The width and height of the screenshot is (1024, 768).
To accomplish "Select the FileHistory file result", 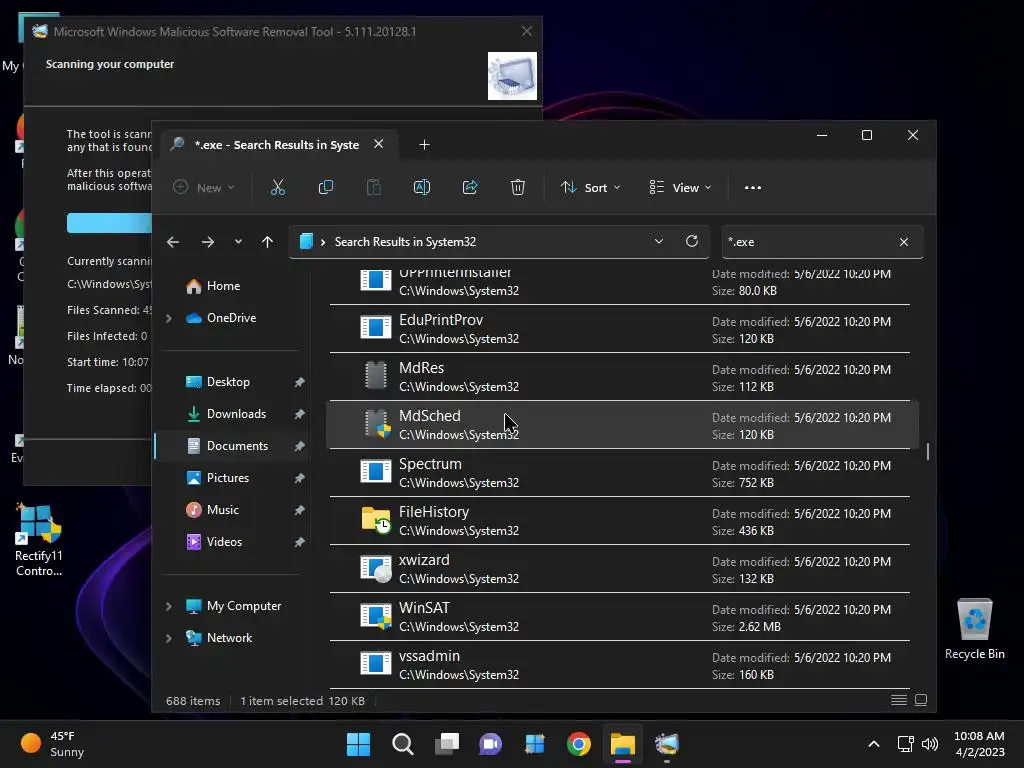I will [622, 521].
